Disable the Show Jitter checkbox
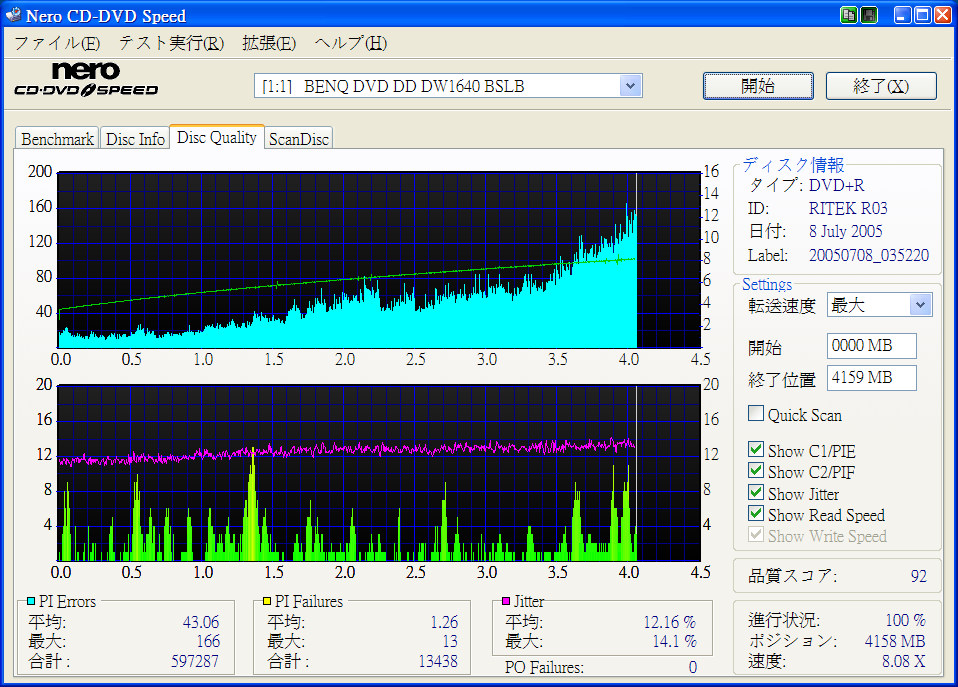The height and width of the screenshot is (687, 958). (x=756, y=492)
